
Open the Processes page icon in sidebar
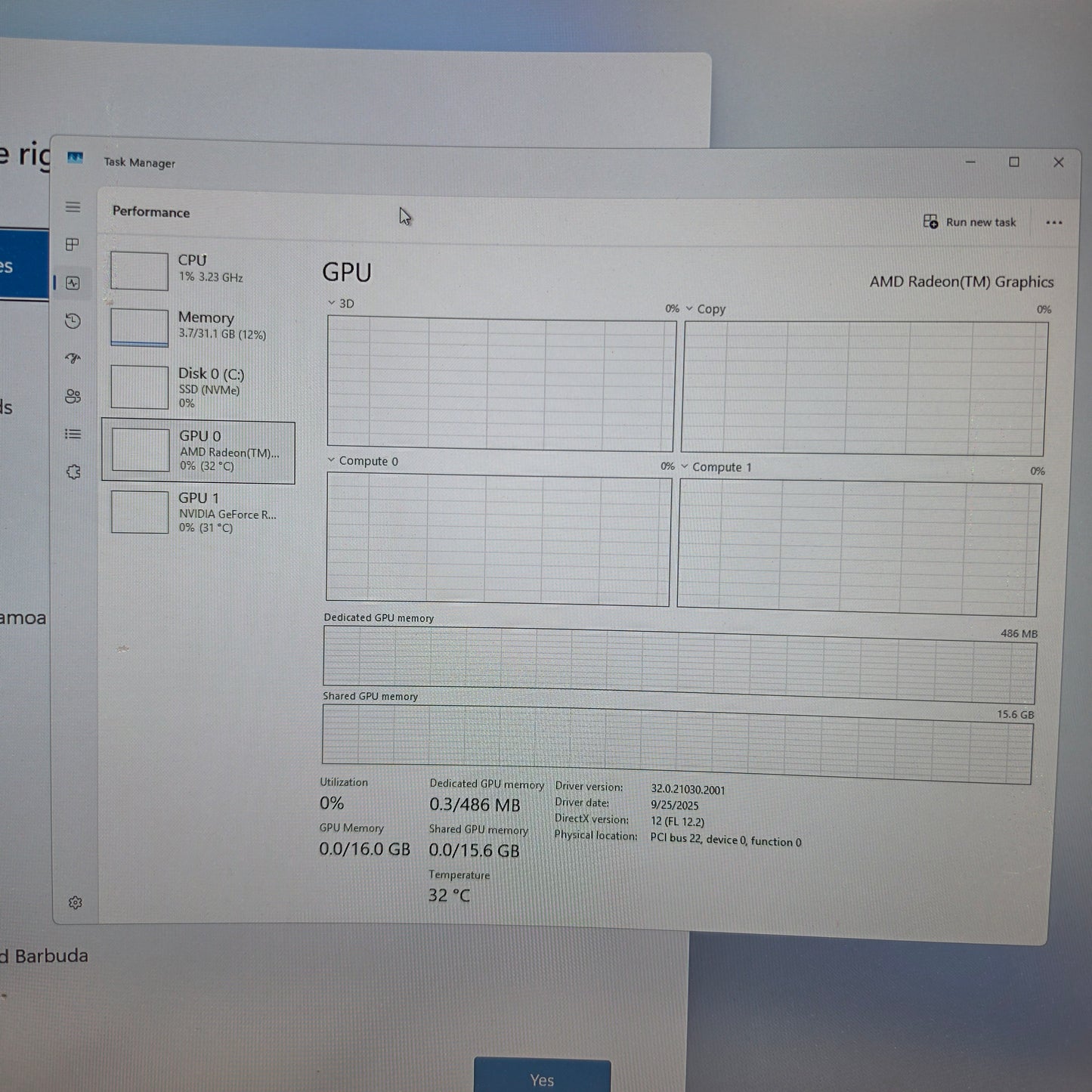(x=73, y=244)
